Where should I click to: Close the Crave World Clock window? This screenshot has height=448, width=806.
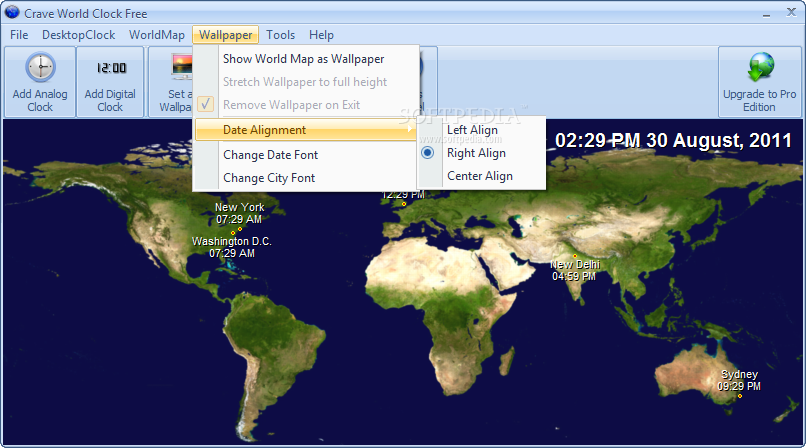tap(791, 12)
